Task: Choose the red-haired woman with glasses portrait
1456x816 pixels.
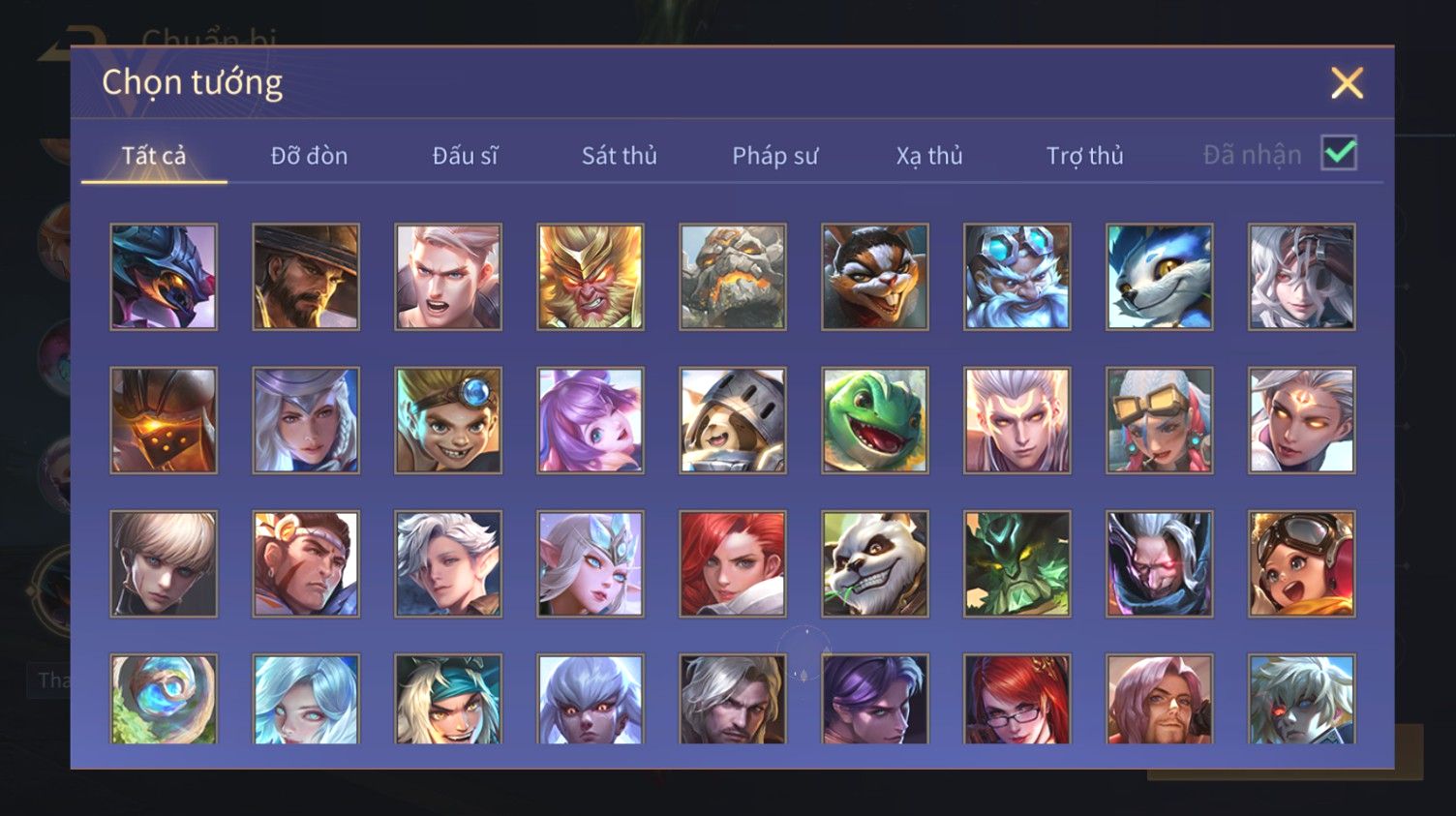Action: [x=1017, y=699]
